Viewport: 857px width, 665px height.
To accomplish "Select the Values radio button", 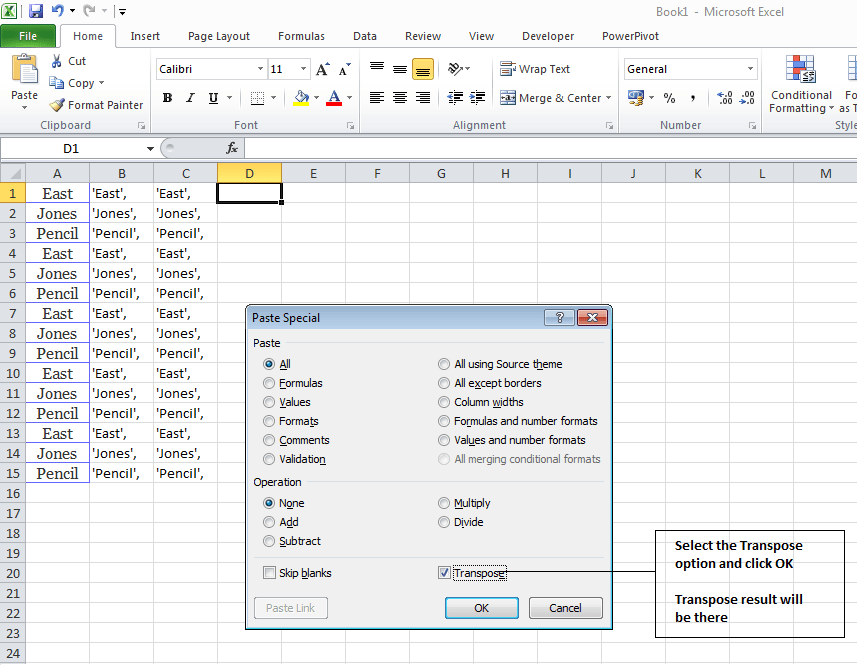I will pyautogui.click(x=269, y=402).
